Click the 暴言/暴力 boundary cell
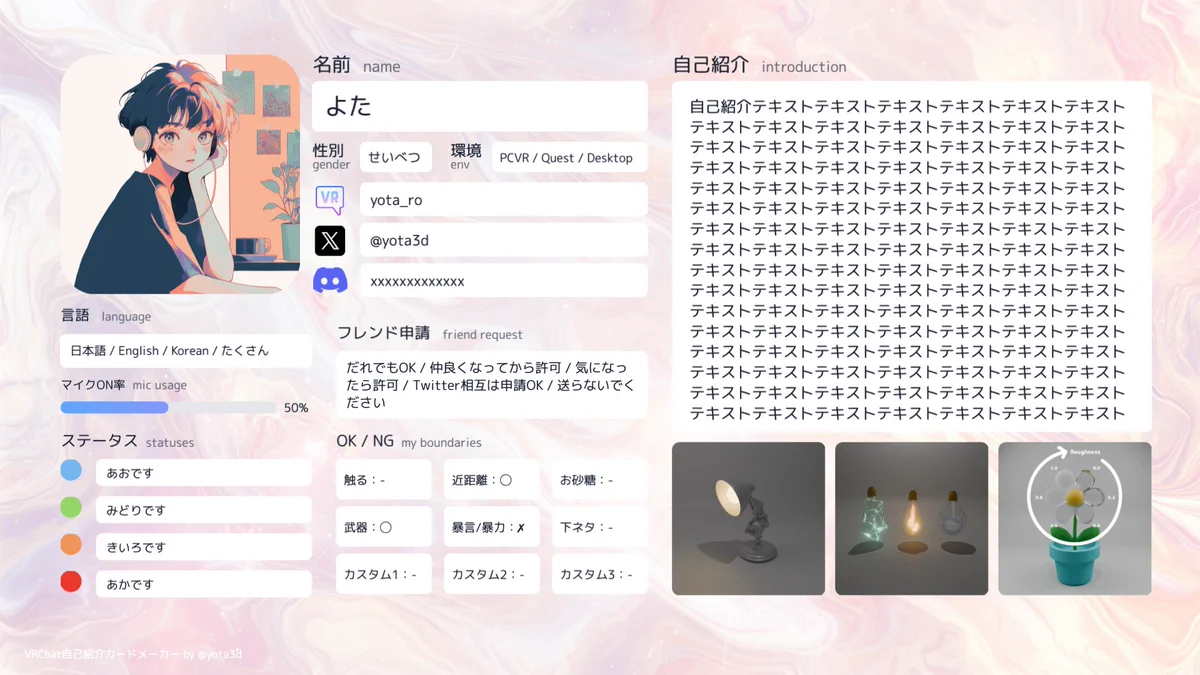 492,527
